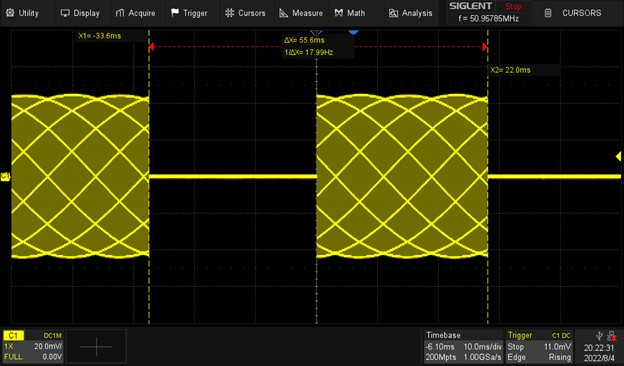Open the Math menu
Image resolution: width=624 pixels, height=366 pixels.
350,13
